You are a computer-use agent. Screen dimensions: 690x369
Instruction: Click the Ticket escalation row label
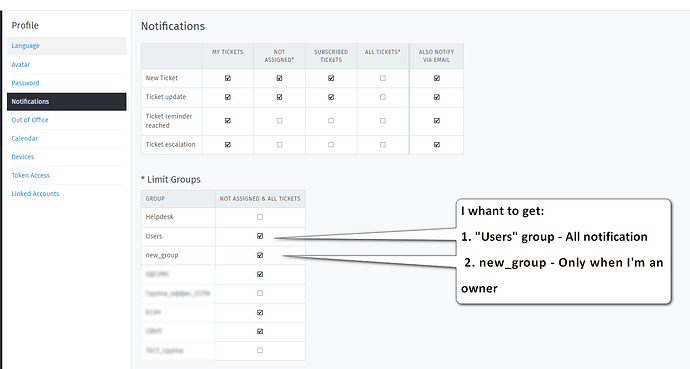[171, 144]
